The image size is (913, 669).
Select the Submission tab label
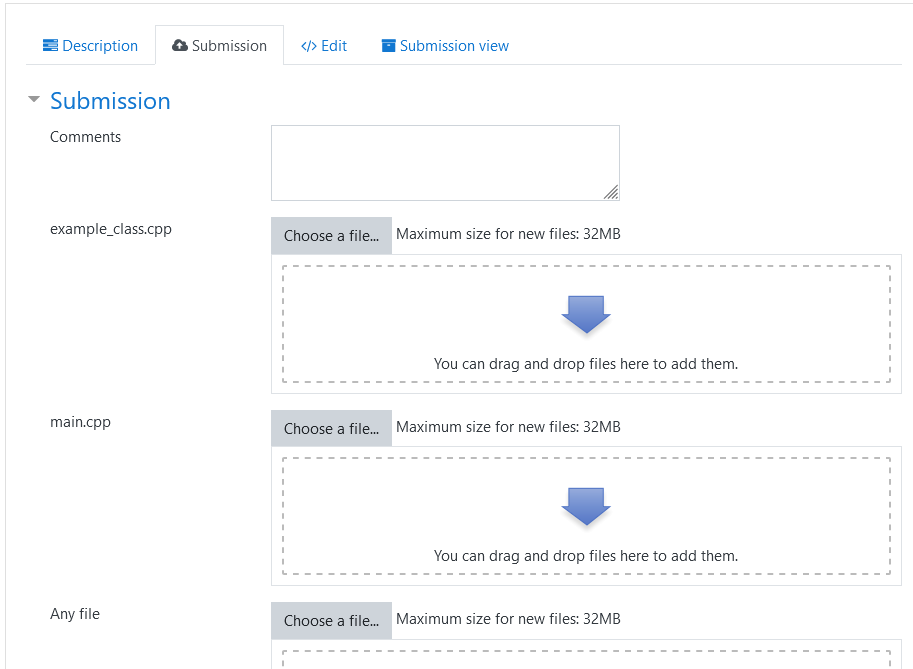pyautogui.click(x=229, y=46)
